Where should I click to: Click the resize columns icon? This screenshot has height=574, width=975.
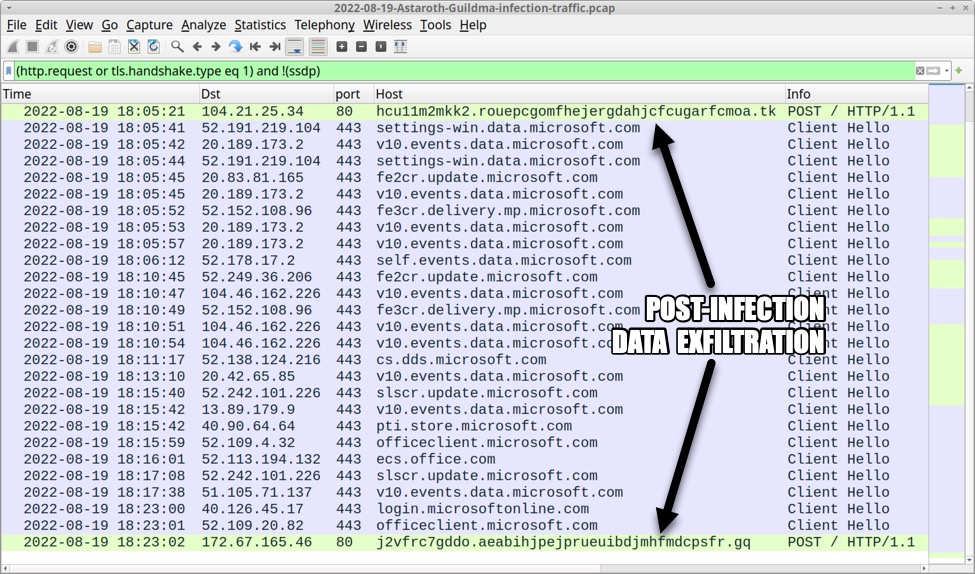pos(400,47)
